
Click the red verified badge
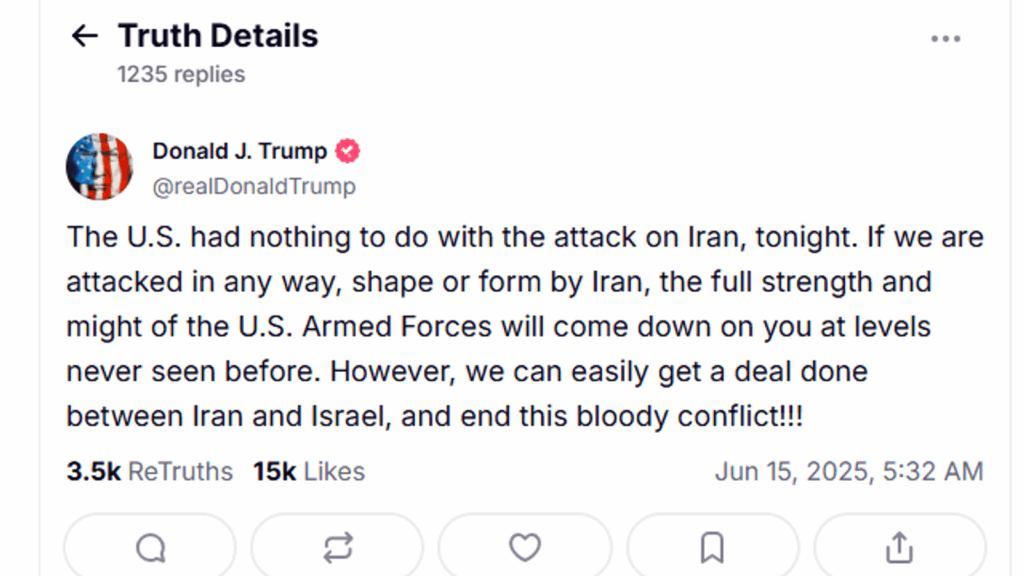point(348,152)
